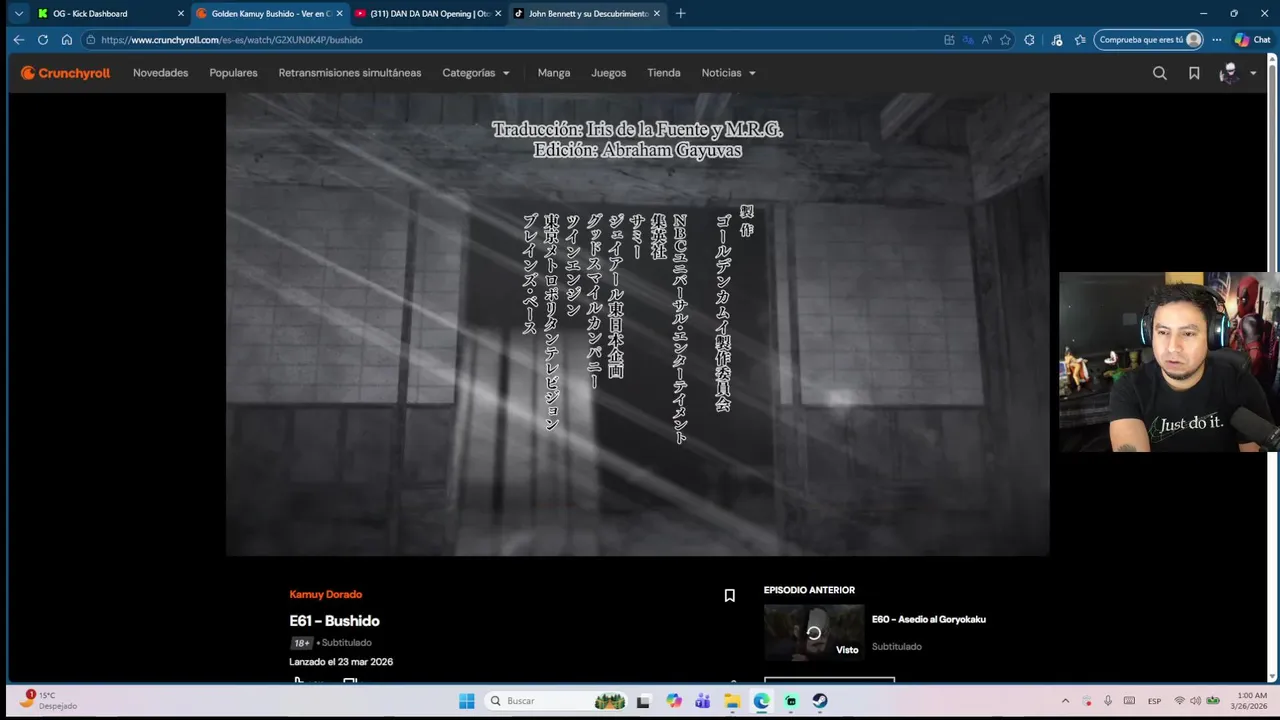Open Microsoft Teams on taskbar
This screenshot has width=1280, height=720.
coord(703,701)
